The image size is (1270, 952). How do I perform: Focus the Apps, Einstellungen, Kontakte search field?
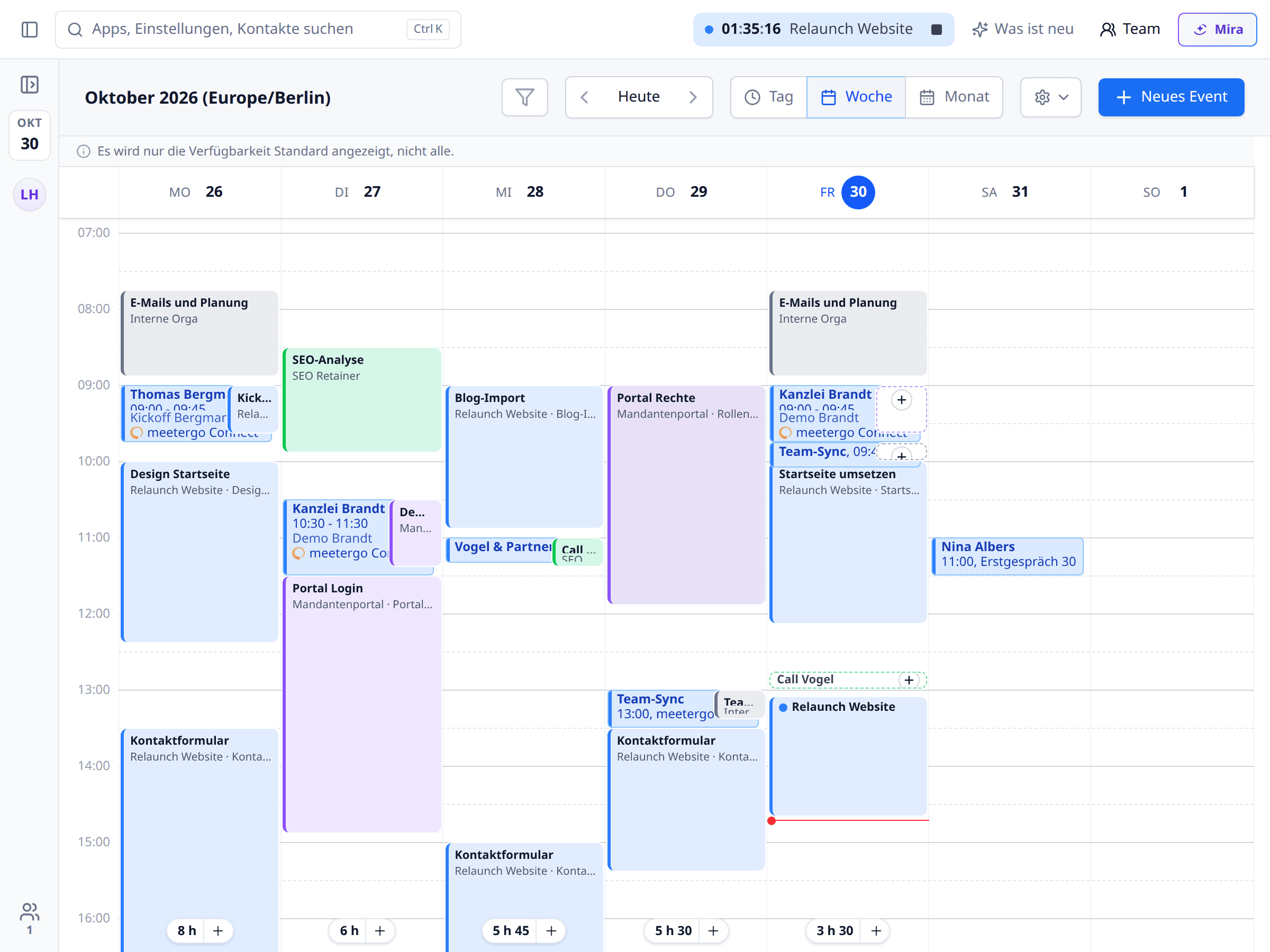tap(258, 29)
